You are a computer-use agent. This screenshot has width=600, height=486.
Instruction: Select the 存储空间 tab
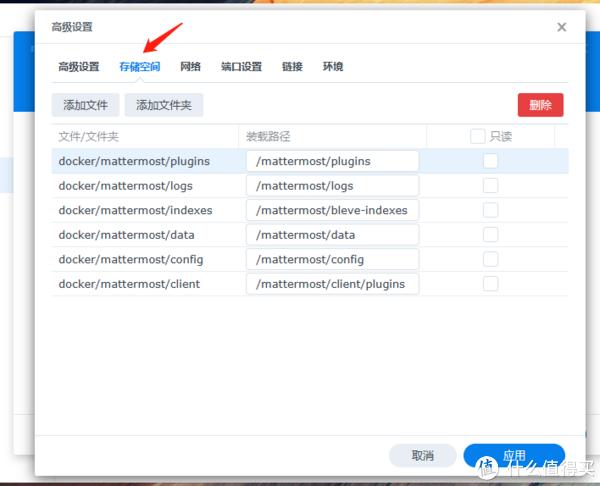[140, 67]
